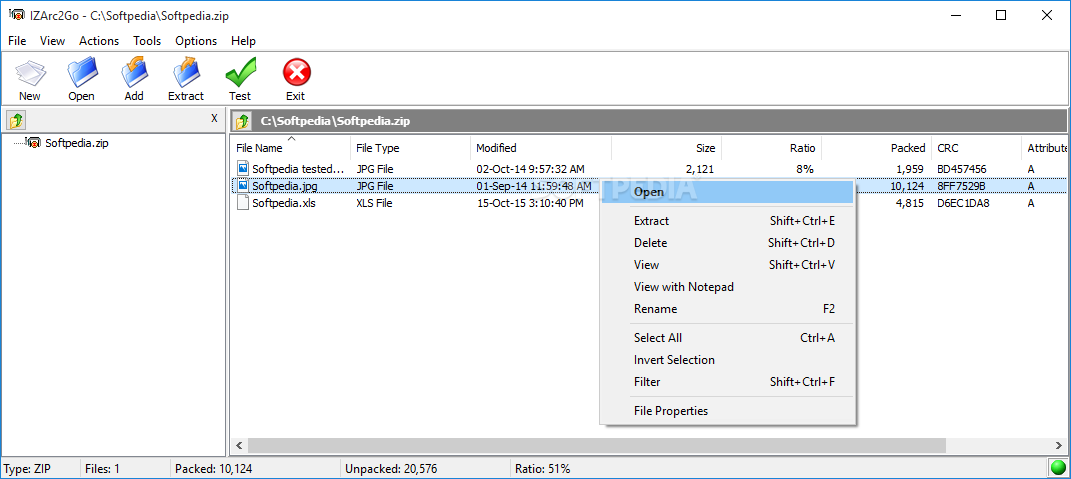This screenshot has width=1071, height=479.
Task: Select the Softpedia.zip tree node
Action: [76, 143]
